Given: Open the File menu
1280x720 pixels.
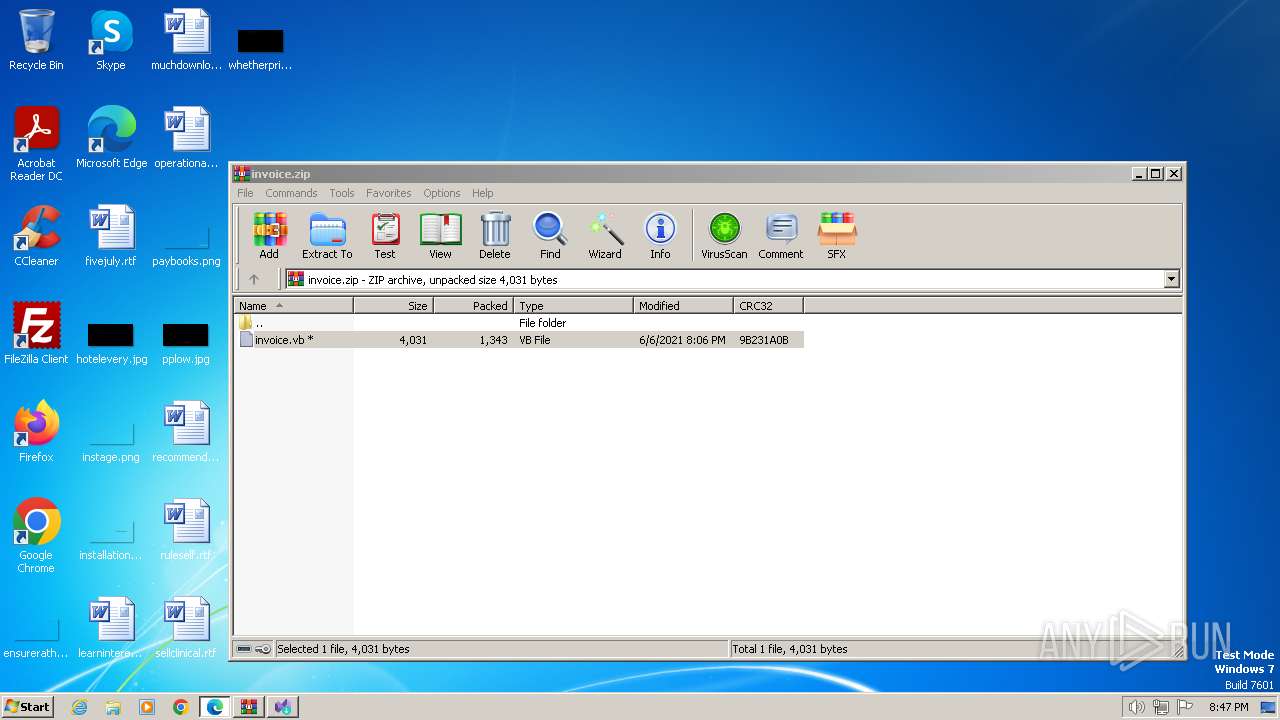Looking at the screenshot, I should tap(245, 193).
